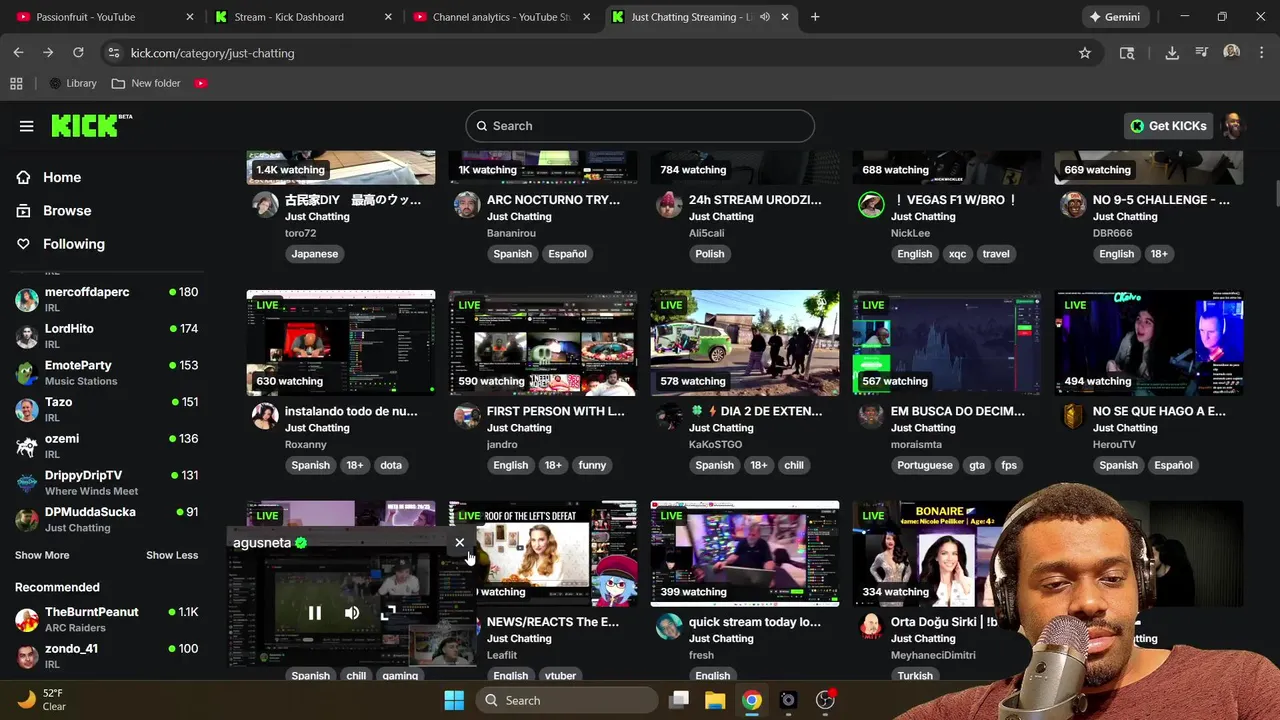This screenshot has height=720, width=1280.
Task: Click Show More in the sidebar
Action: (42, 555)
